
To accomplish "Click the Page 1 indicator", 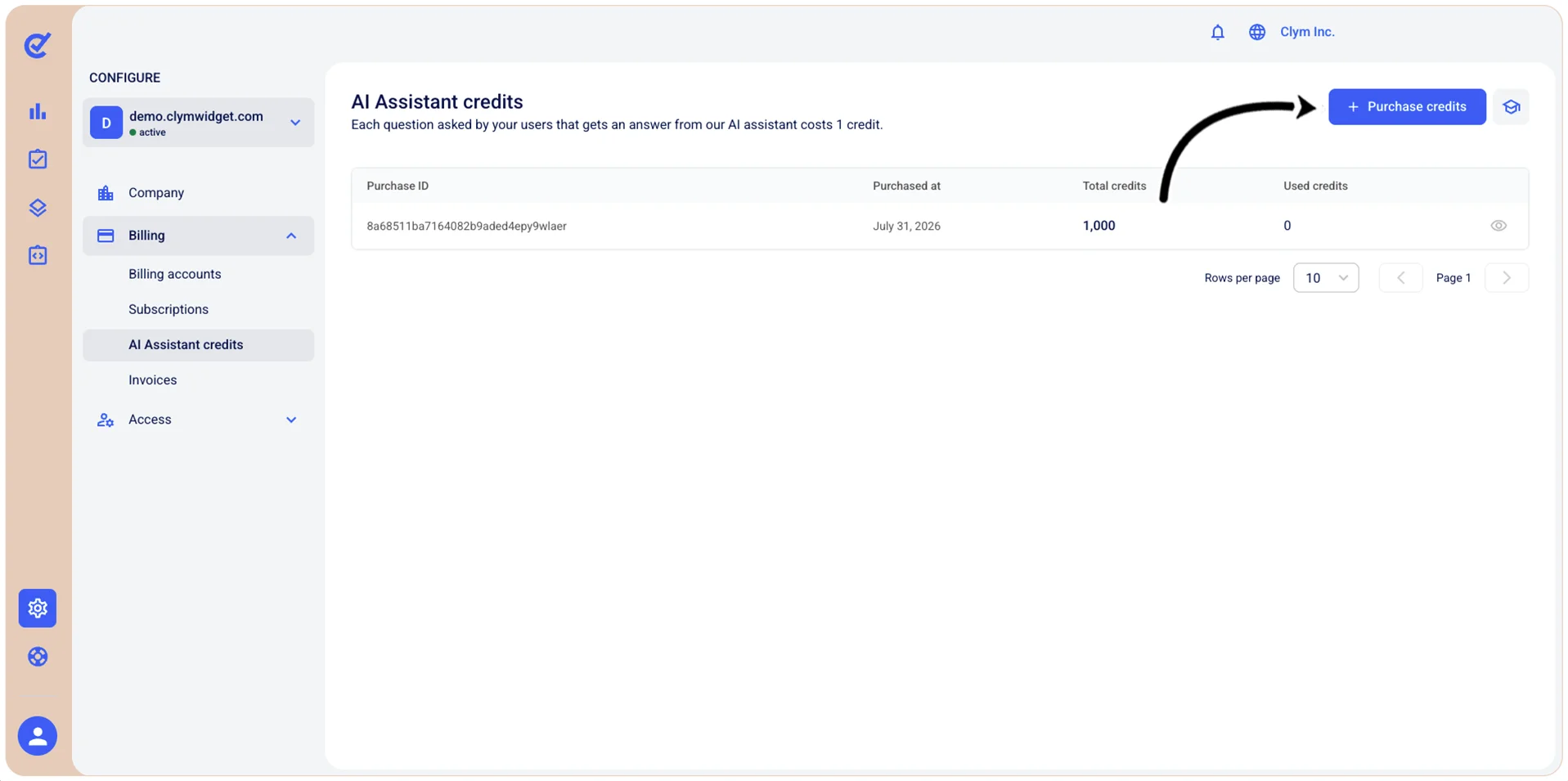I will click(1453, 278).
